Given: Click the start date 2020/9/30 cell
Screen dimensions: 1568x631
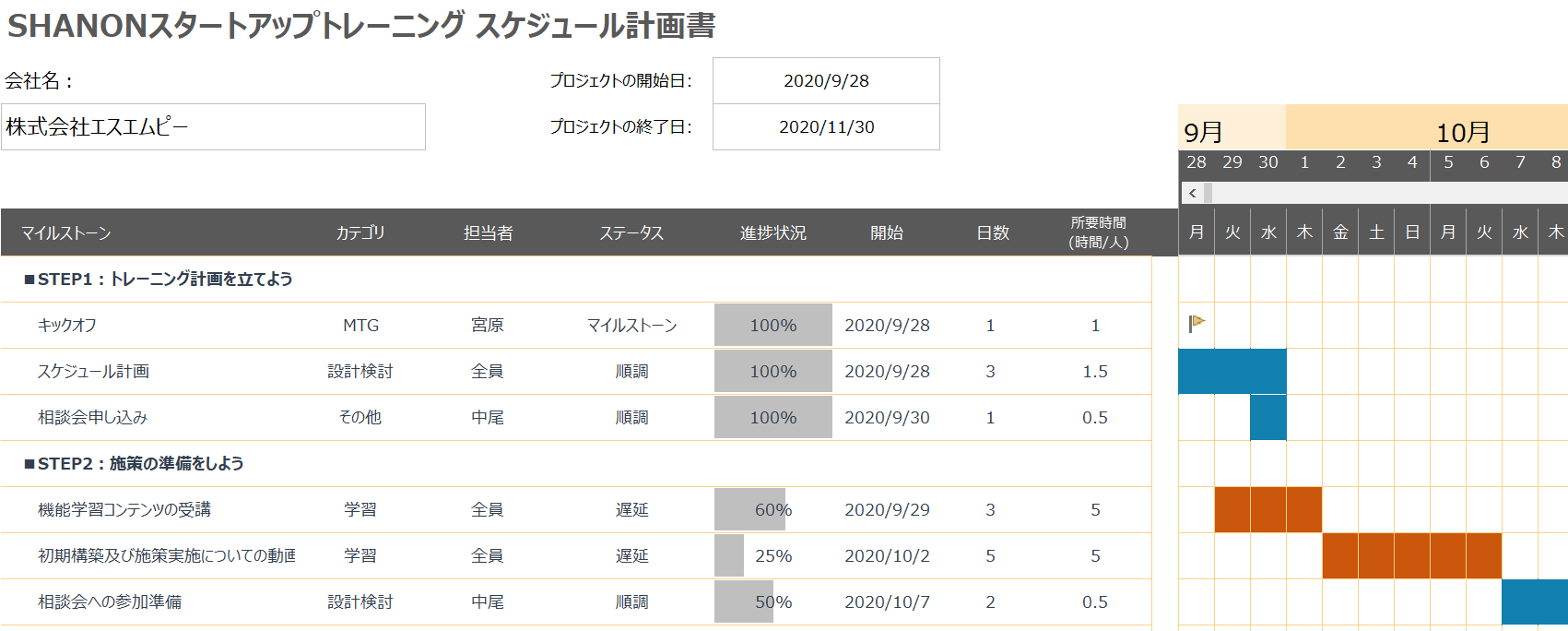Looking at the screenshot, I should click(x=887, y=417).
